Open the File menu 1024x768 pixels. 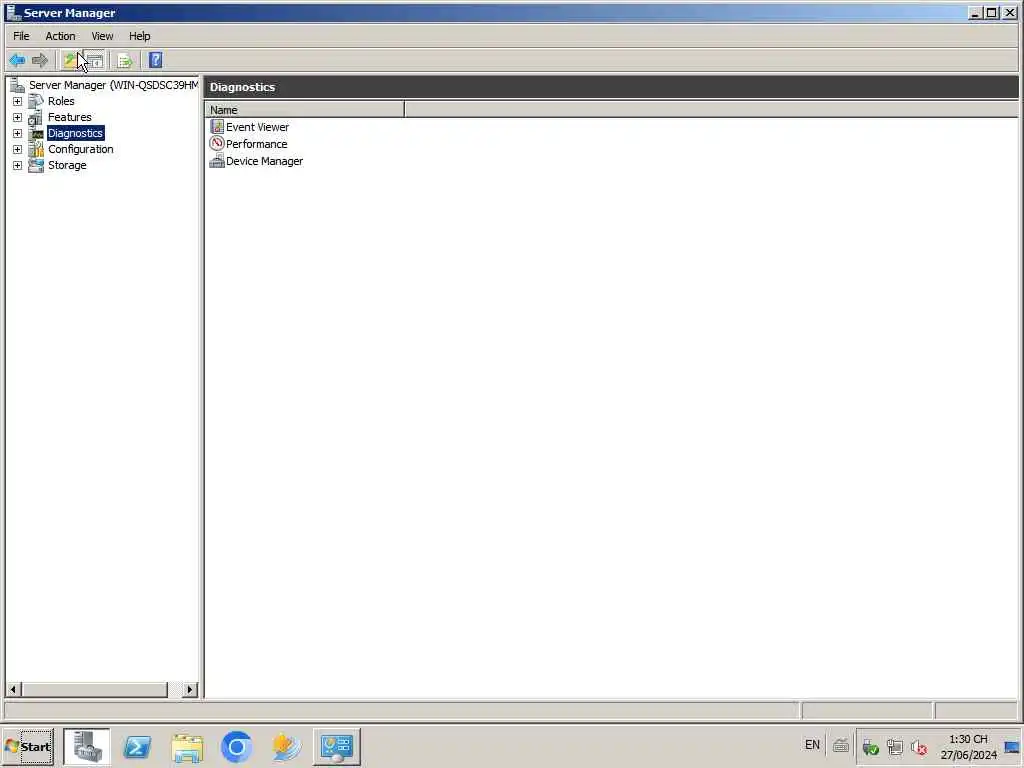pyautogui.click(x=21, y=36)
